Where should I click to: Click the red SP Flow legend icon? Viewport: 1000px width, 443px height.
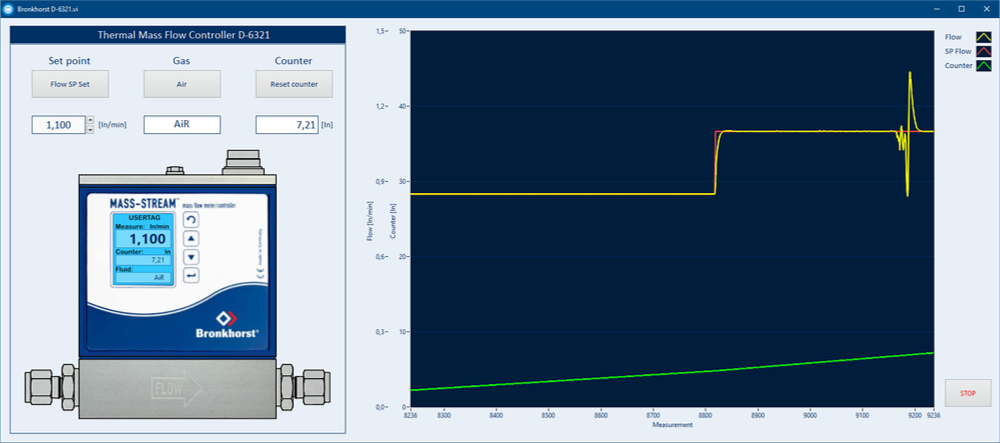coord(983,51)
